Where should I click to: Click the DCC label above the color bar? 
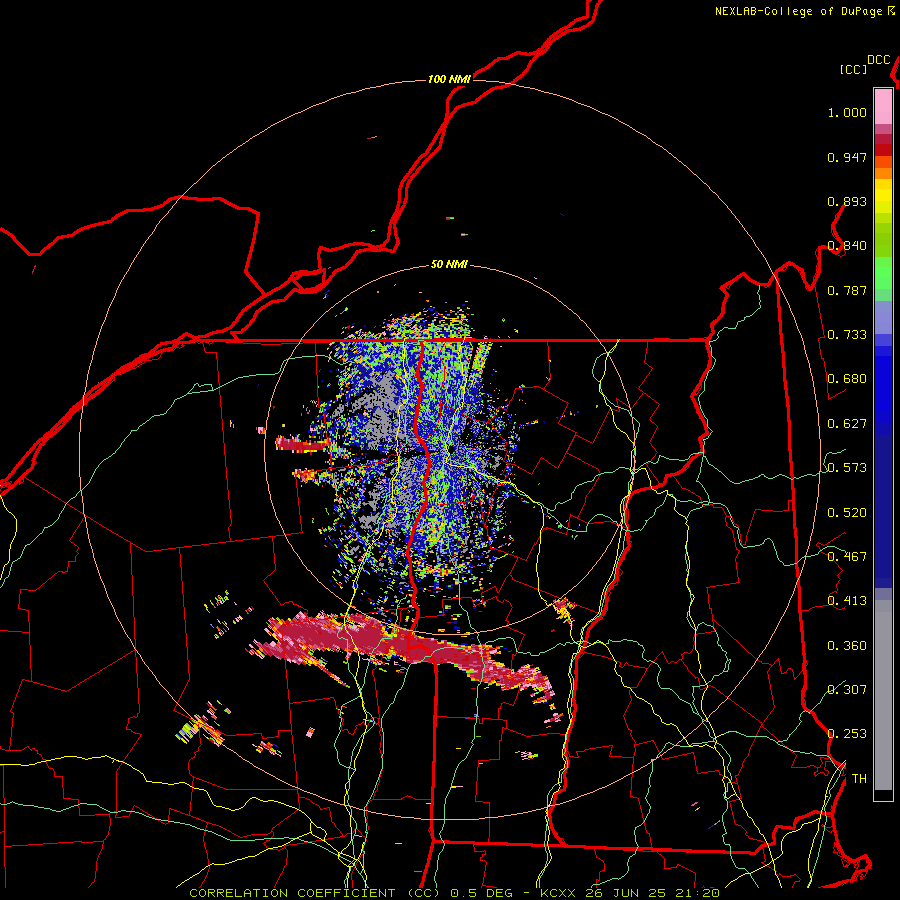[879, 60]
